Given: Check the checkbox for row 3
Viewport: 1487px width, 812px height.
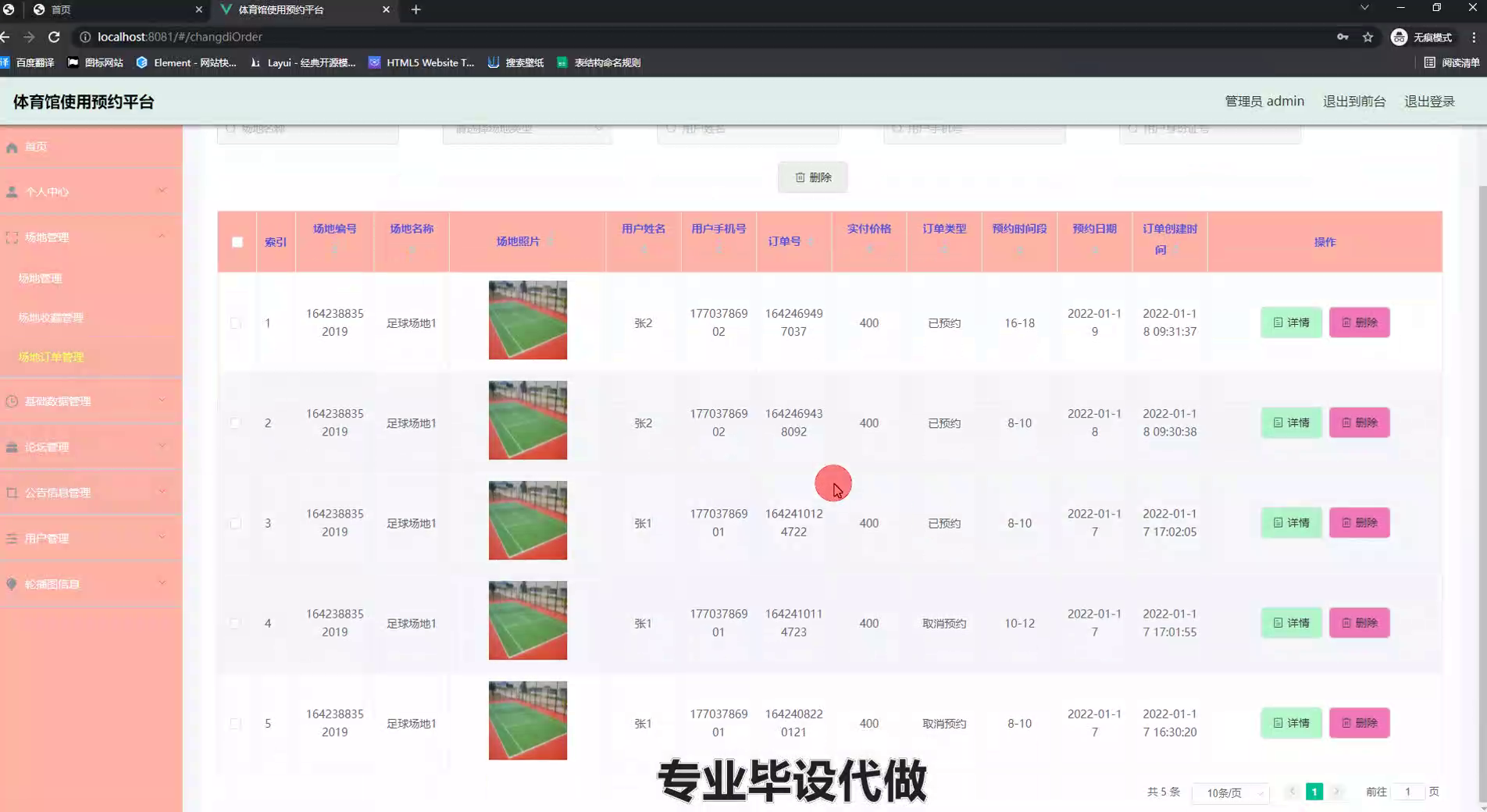Looking at the screenshot, I should [235, 523].
